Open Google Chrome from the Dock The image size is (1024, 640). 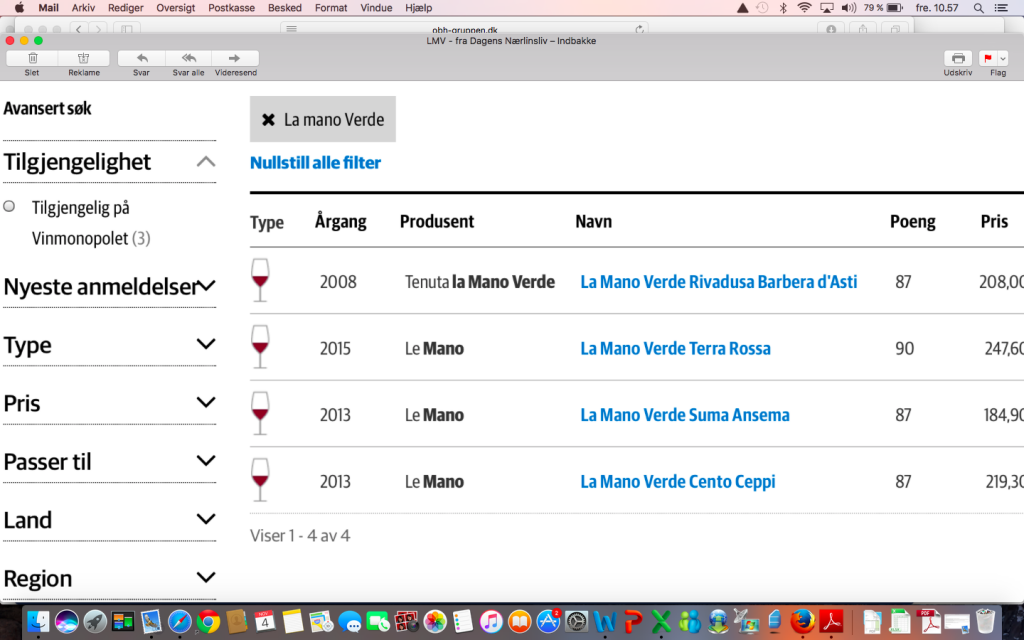coord(208,621)
